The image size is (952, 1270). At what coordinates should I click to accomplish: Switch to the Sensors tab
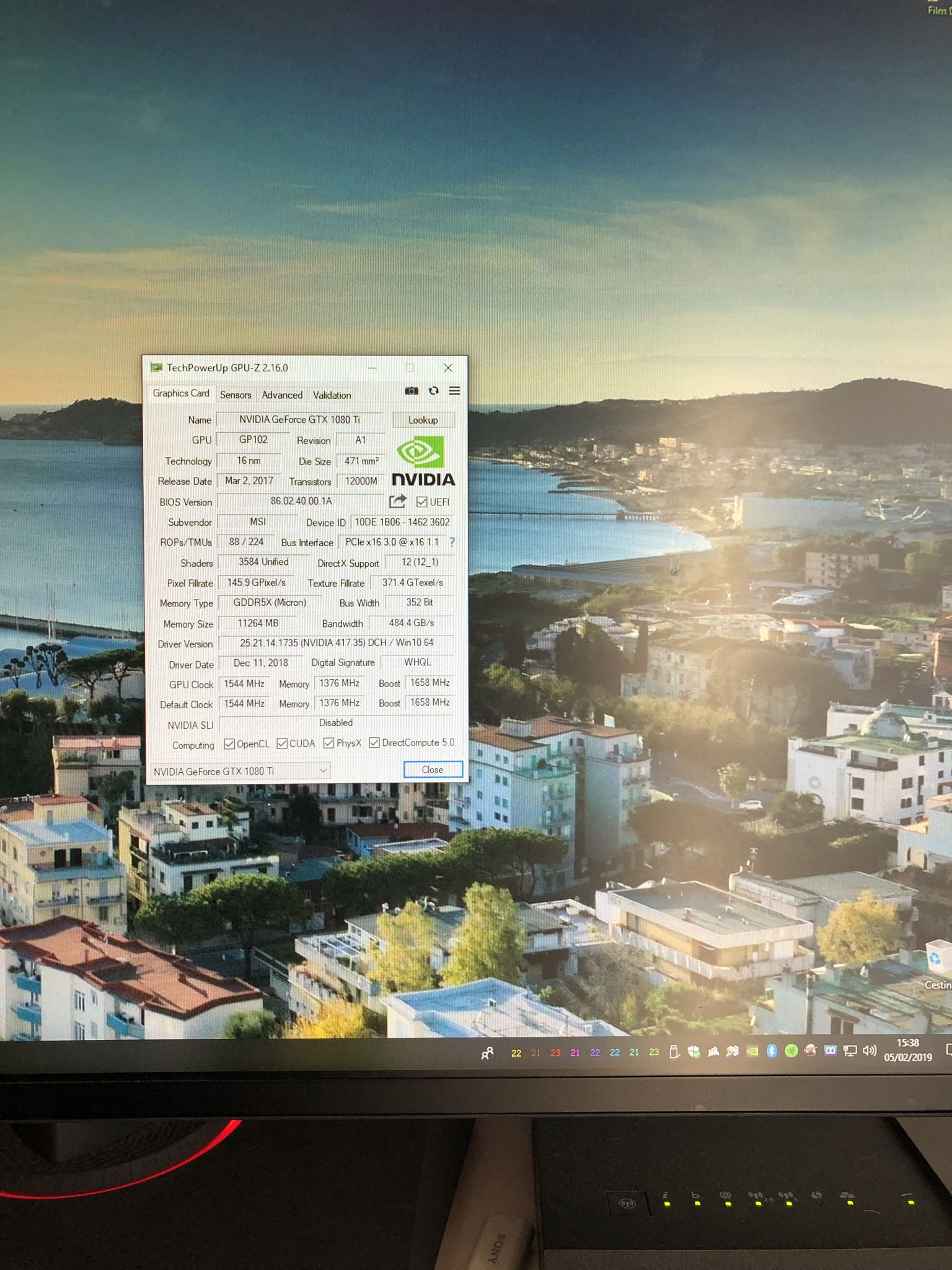pyautogui.click(x=236, y=395)
